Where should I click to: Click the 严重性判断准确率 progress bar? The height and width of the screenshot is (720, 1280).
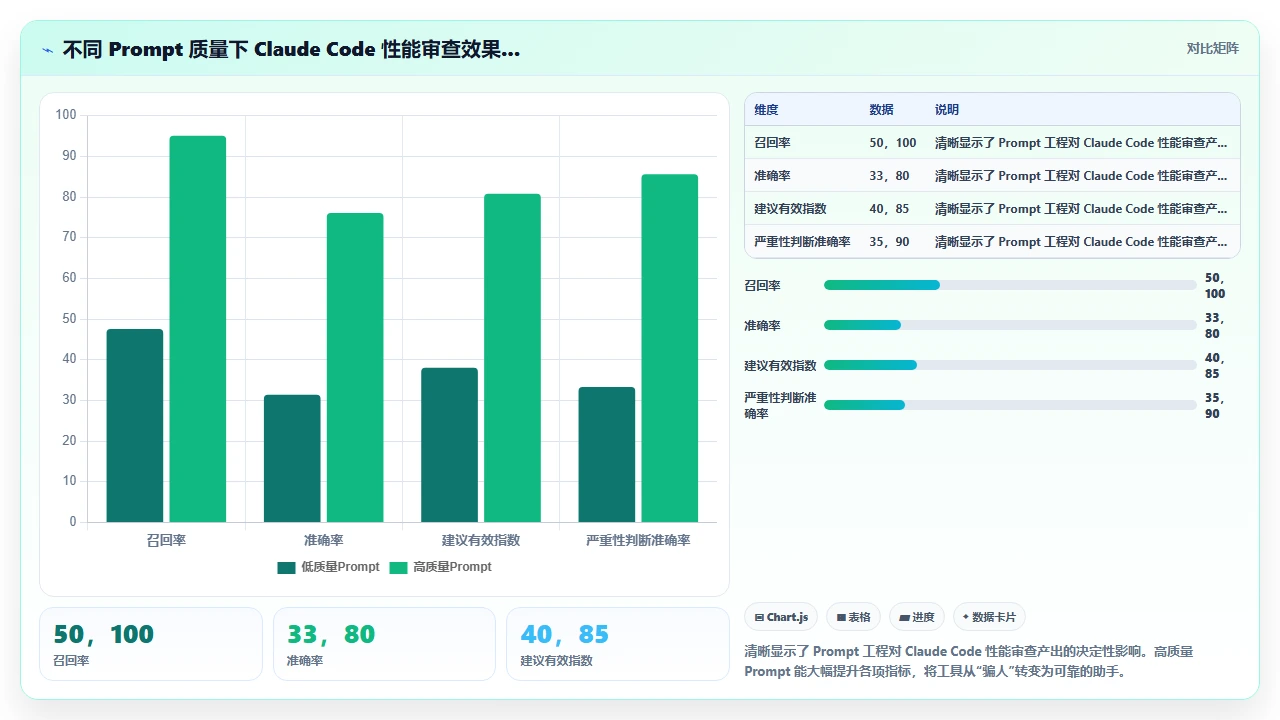click(x=1010, y=405)
